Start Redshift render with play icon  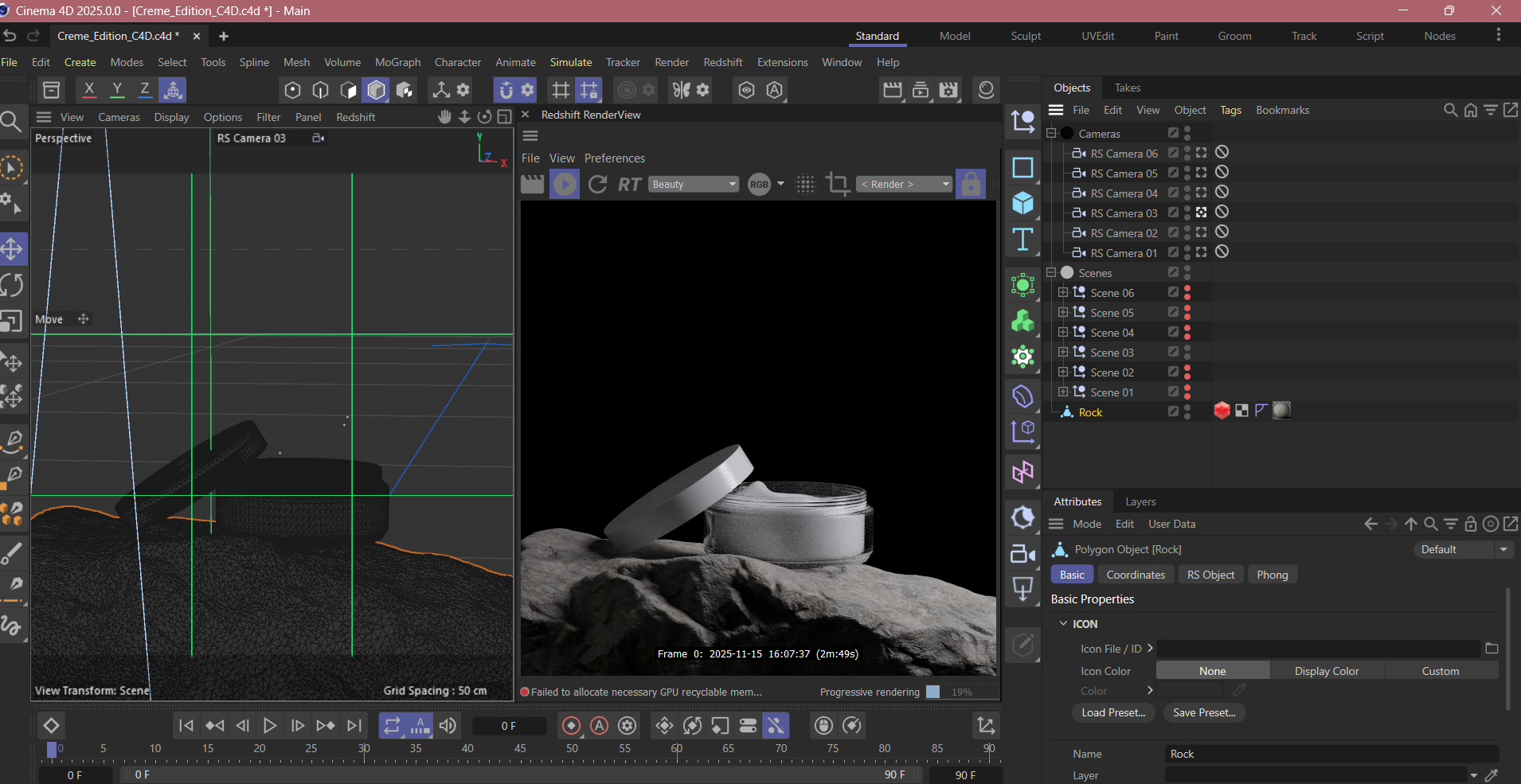pos(565,185)
